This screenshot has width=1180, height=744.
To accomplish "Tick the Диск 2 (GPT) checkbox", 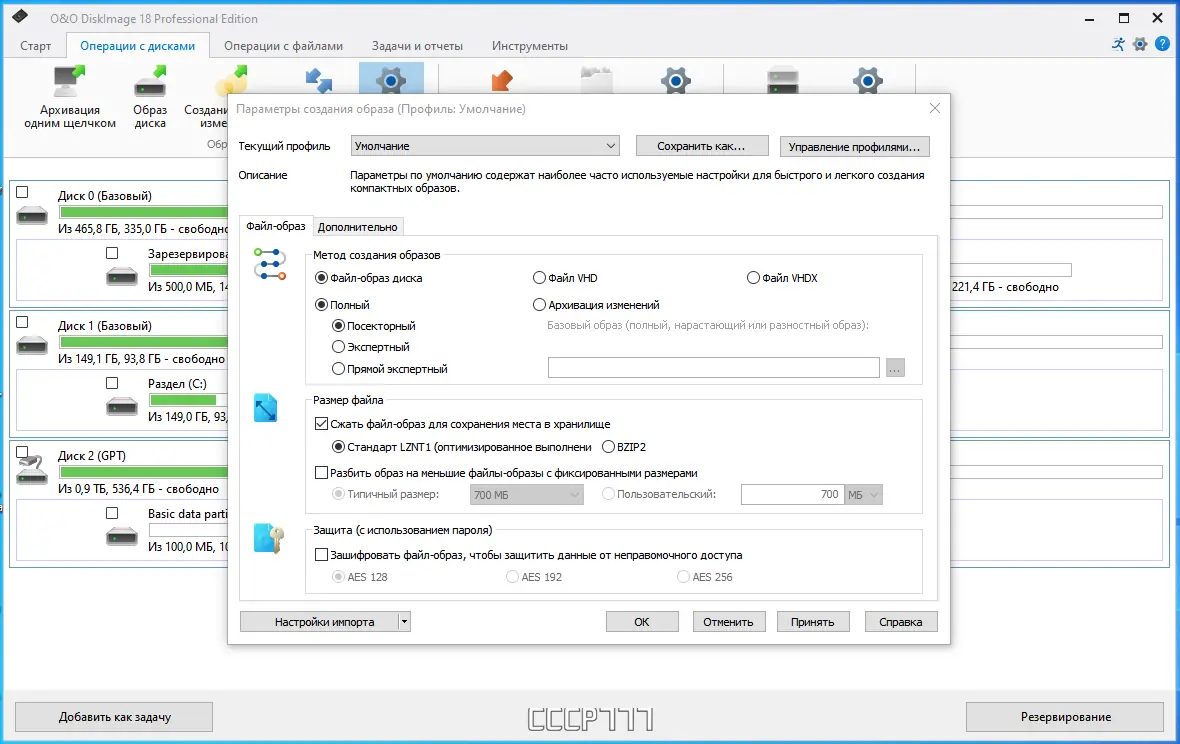I will pos(23,452).
